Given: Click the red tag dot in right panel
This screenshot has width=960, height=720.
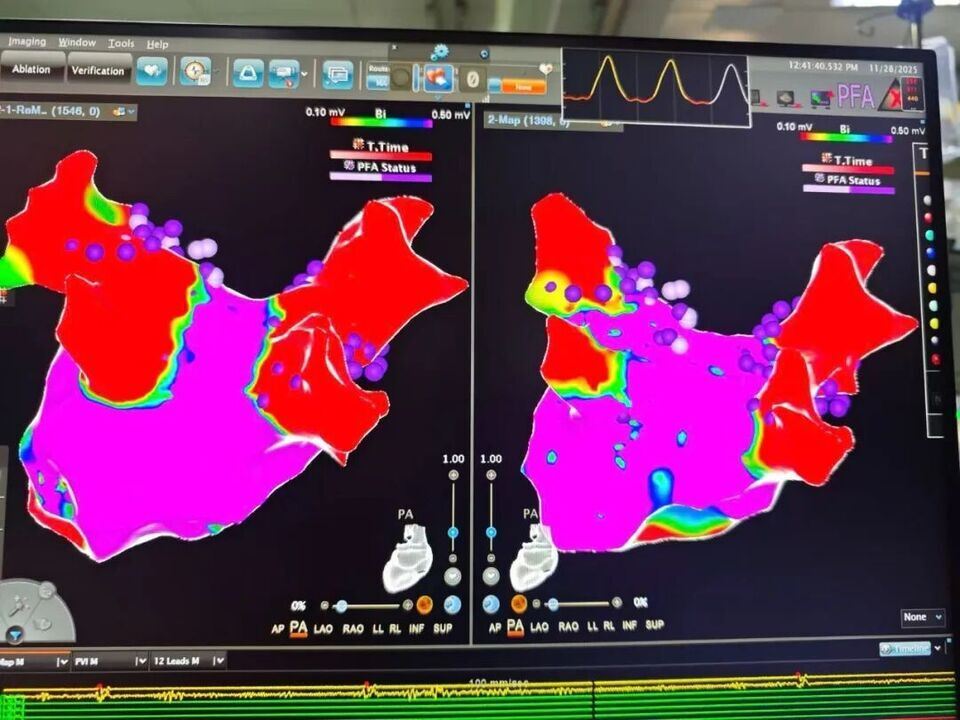Looking at the screenshot, I should coord(936,359).
